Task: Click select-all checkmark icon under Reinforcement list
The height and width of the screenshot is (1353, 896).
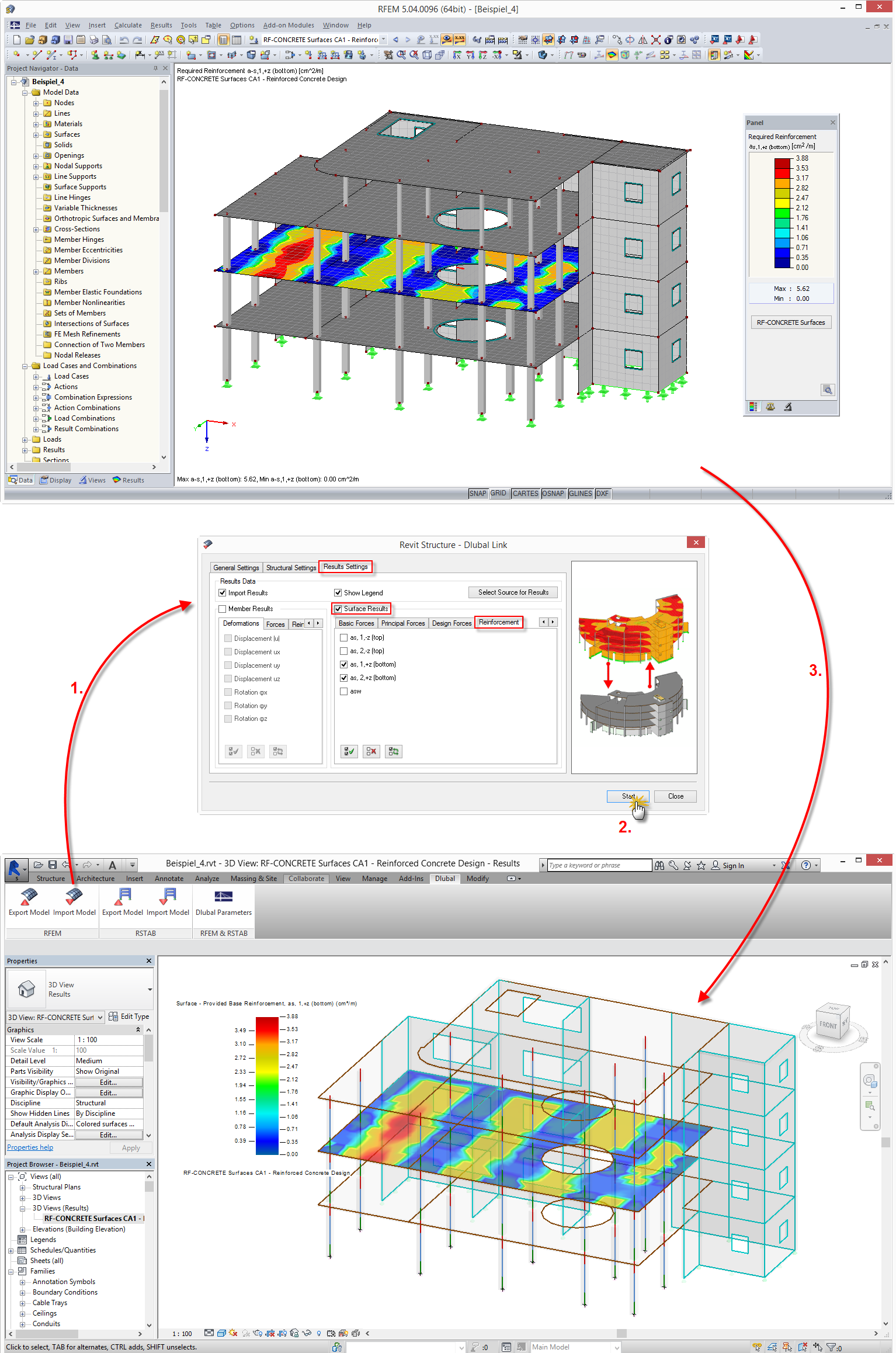Action: [349, 751]
